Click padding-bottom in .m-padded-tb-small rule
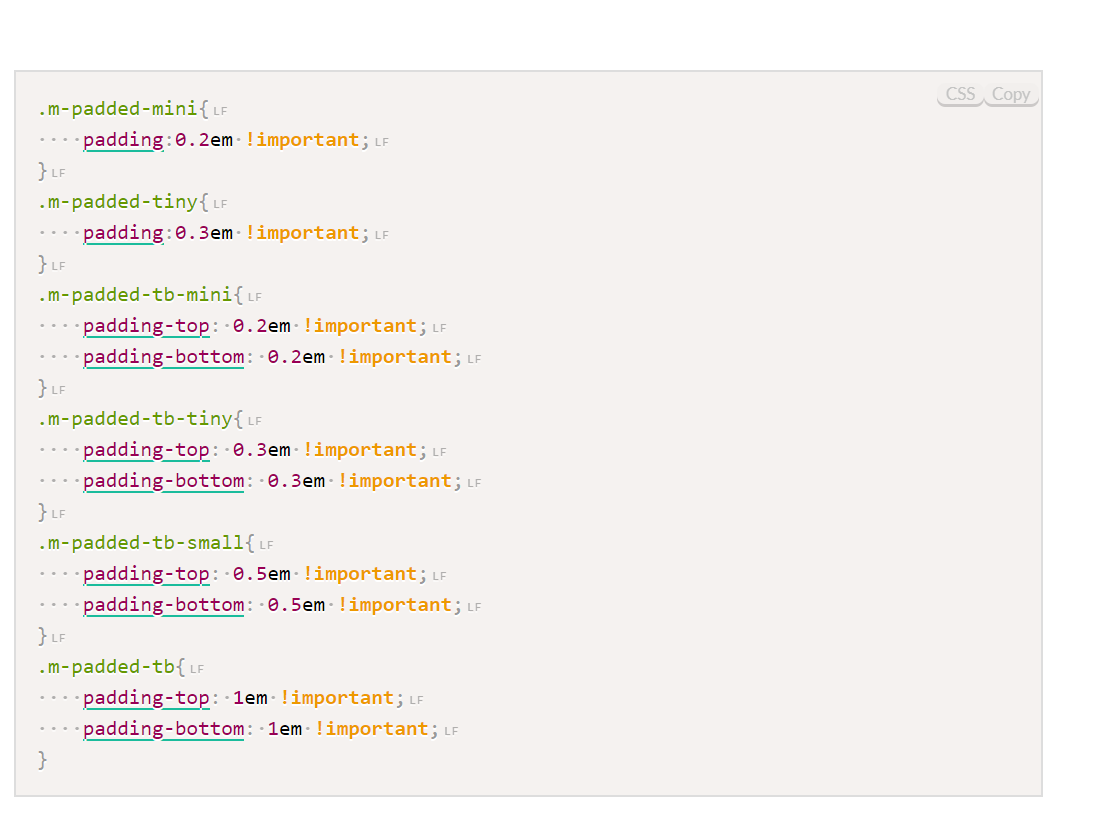The height and width of the screenshot is (834, 1096). click(x=164, y=605)
